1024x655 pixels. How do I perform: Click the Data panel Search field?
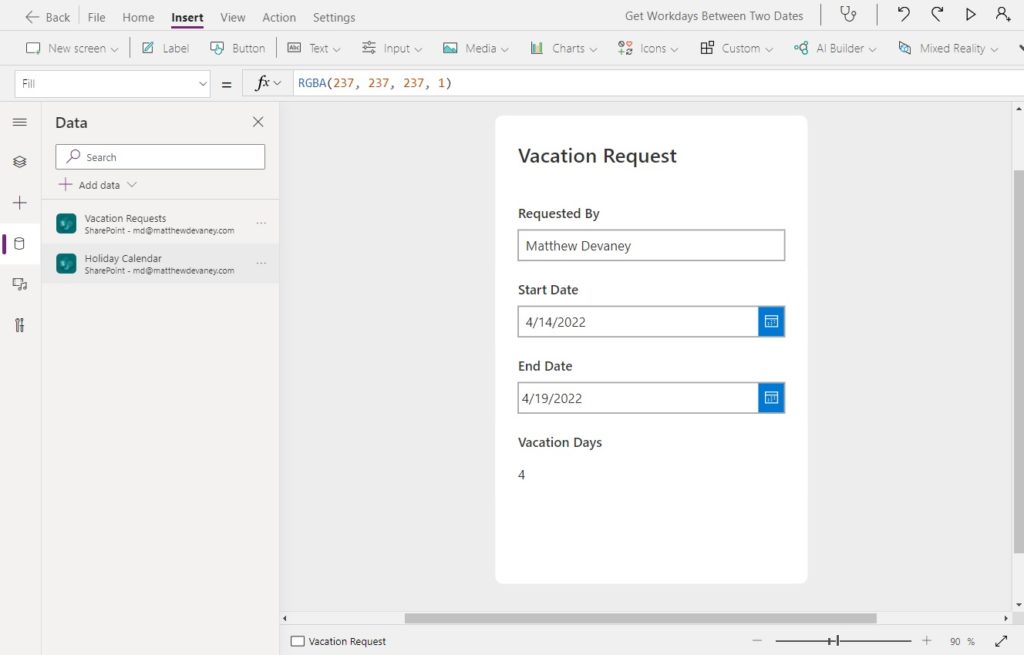coord(160,157)
